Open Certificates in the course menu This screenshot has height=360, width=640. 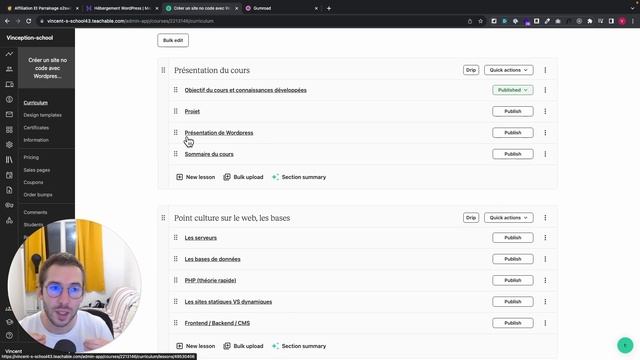(36, 128)
